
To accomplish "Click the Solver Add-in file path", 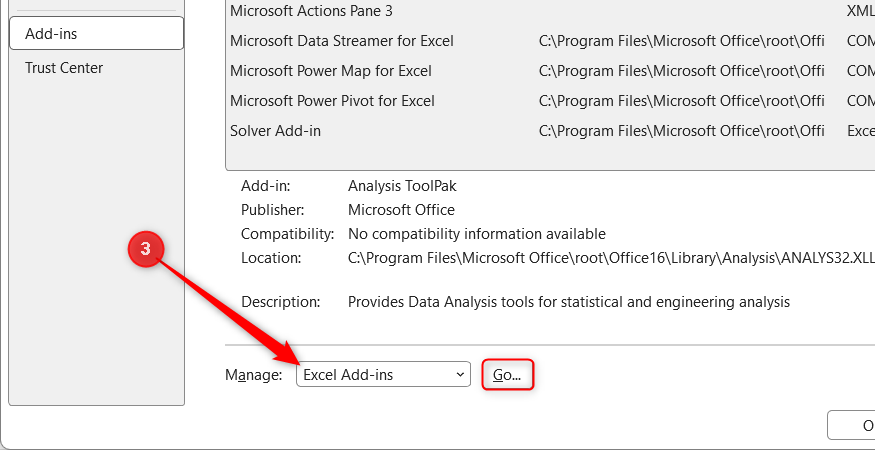I will 681,131.
